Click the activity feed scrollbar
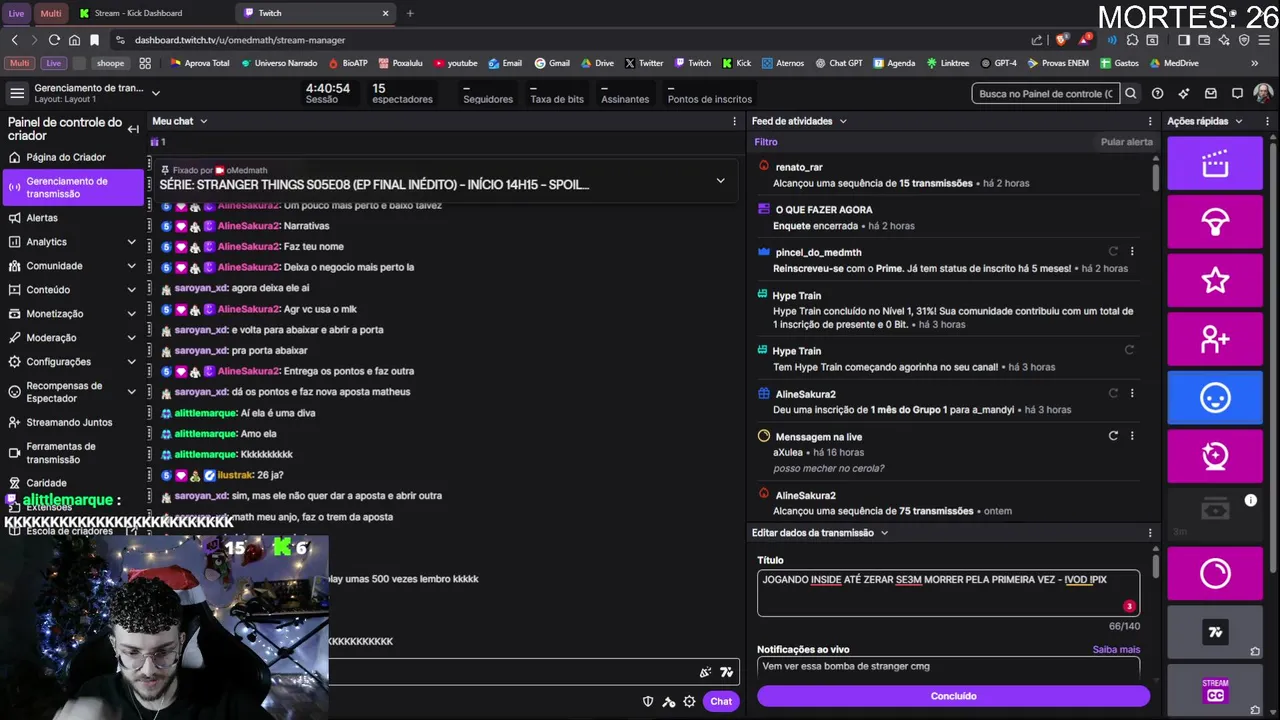This screenshot has width=1280, height=720. click(1156, 177)
